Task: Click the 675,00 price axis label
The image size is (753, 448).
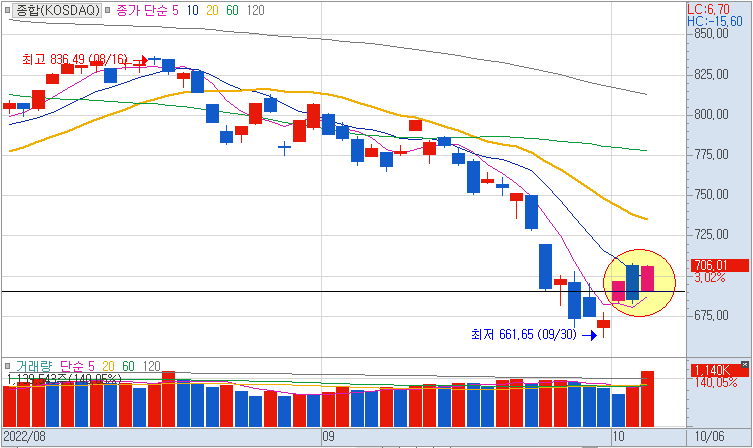Action: [711, 315]
